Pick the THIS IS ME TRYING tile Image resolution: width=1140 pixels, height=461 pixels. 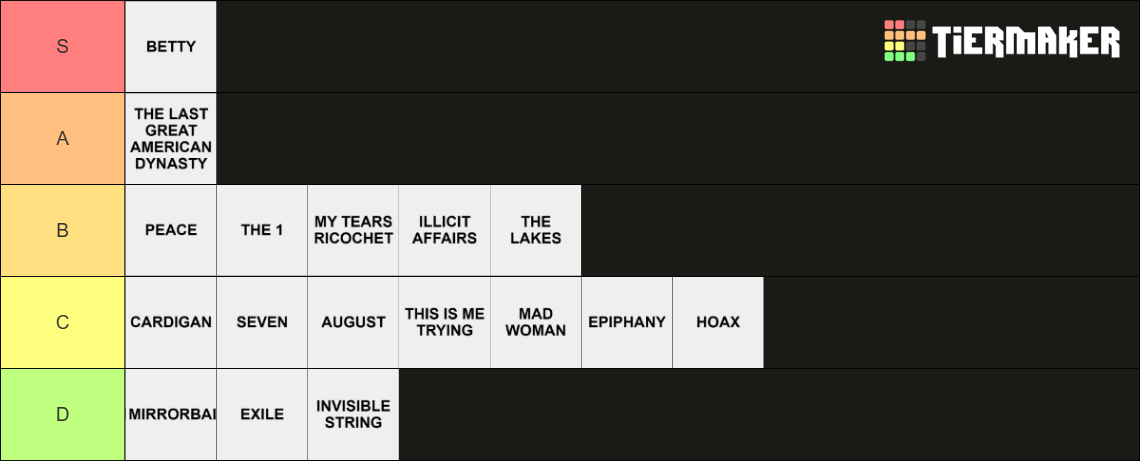(444, 322)
